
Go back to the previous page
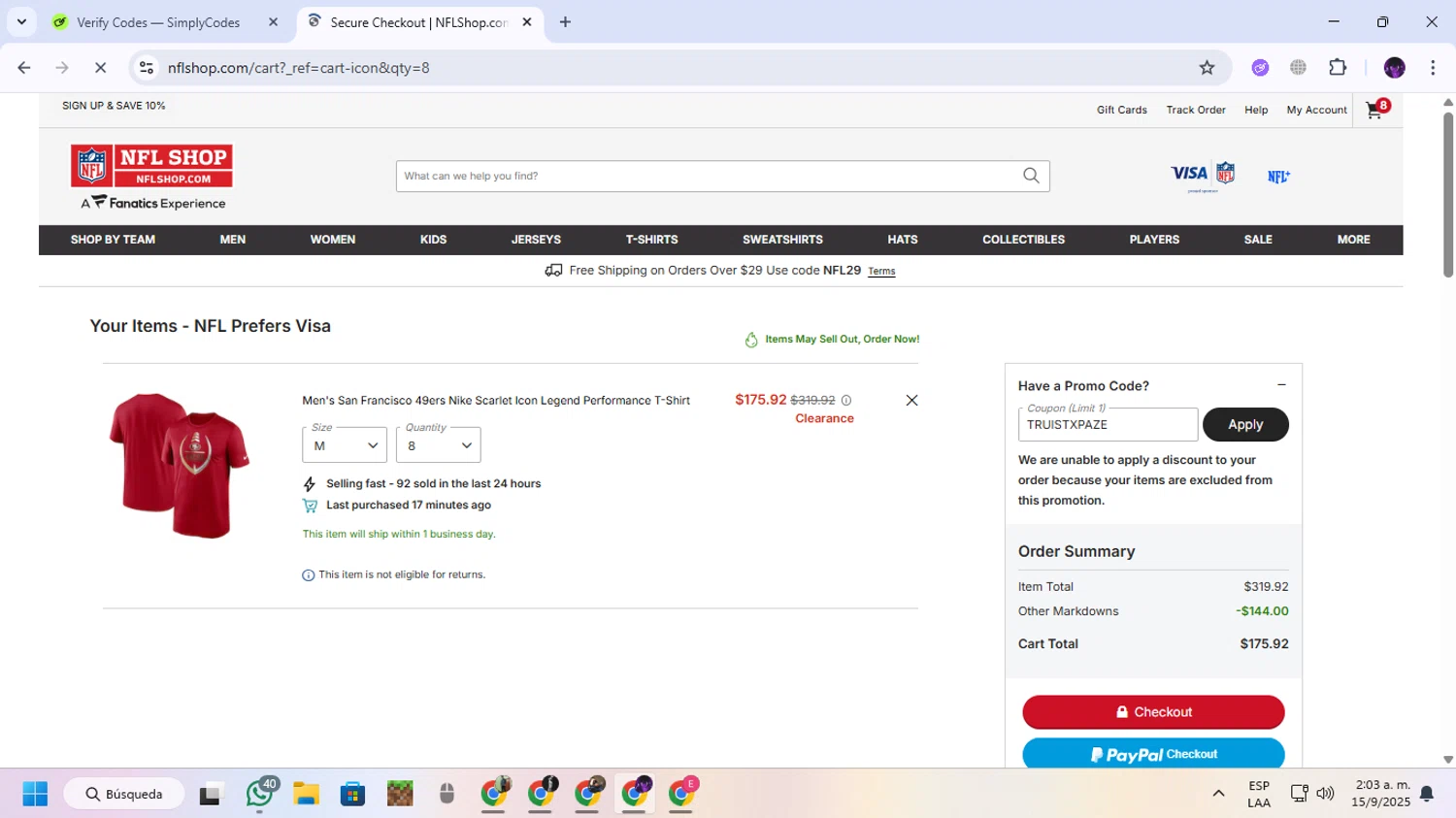[24, 68]
